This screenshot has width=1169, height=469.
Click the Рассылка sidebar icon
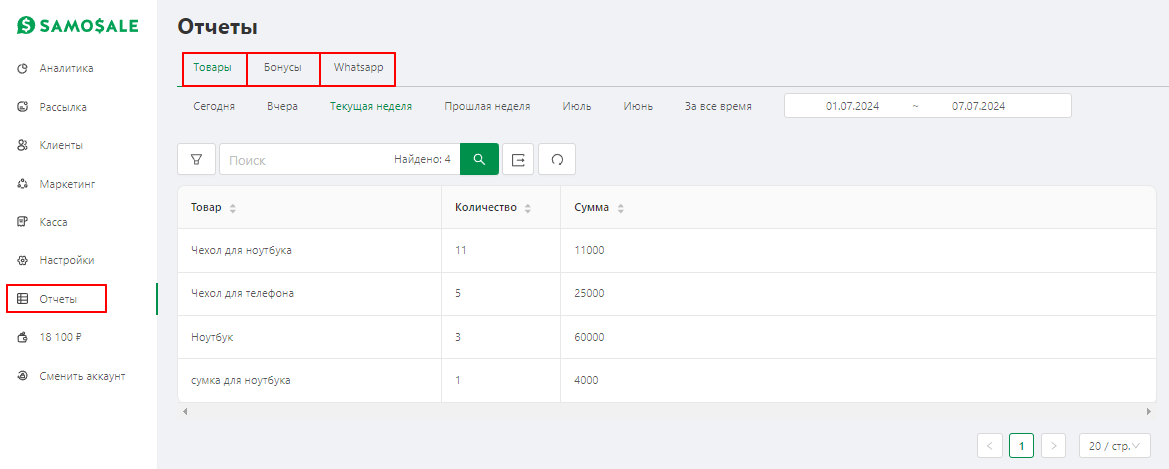point(22,107)
